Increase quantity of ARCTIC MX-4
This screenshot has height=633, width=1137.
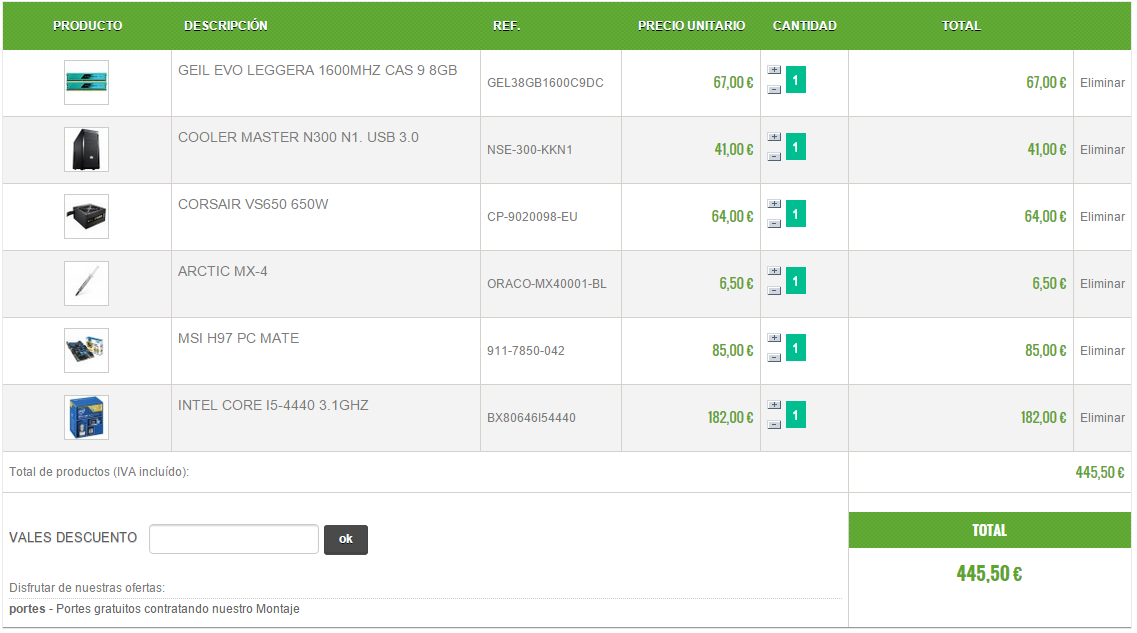[x=774, y=270]
